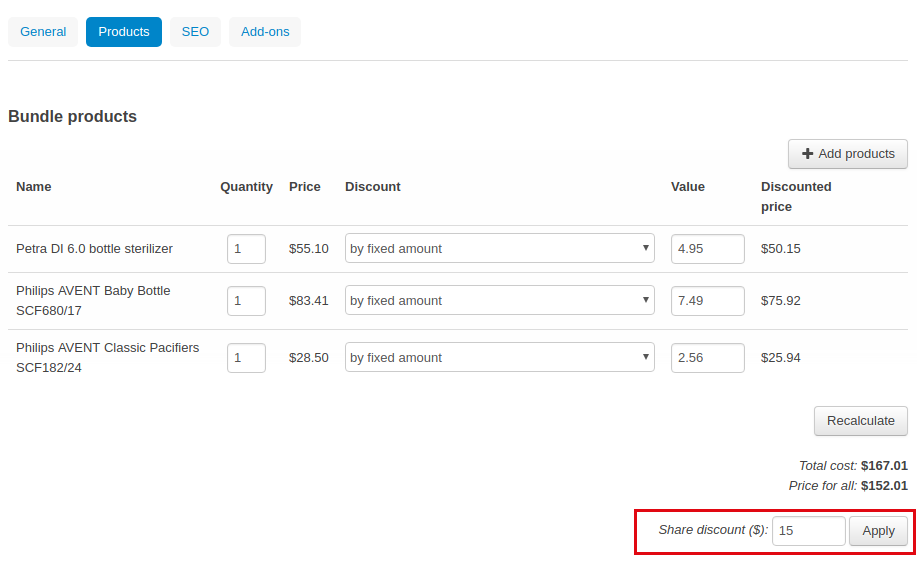
Task: Expand discount type dropdown for Petra sterilizer
Action: [499, 249]
